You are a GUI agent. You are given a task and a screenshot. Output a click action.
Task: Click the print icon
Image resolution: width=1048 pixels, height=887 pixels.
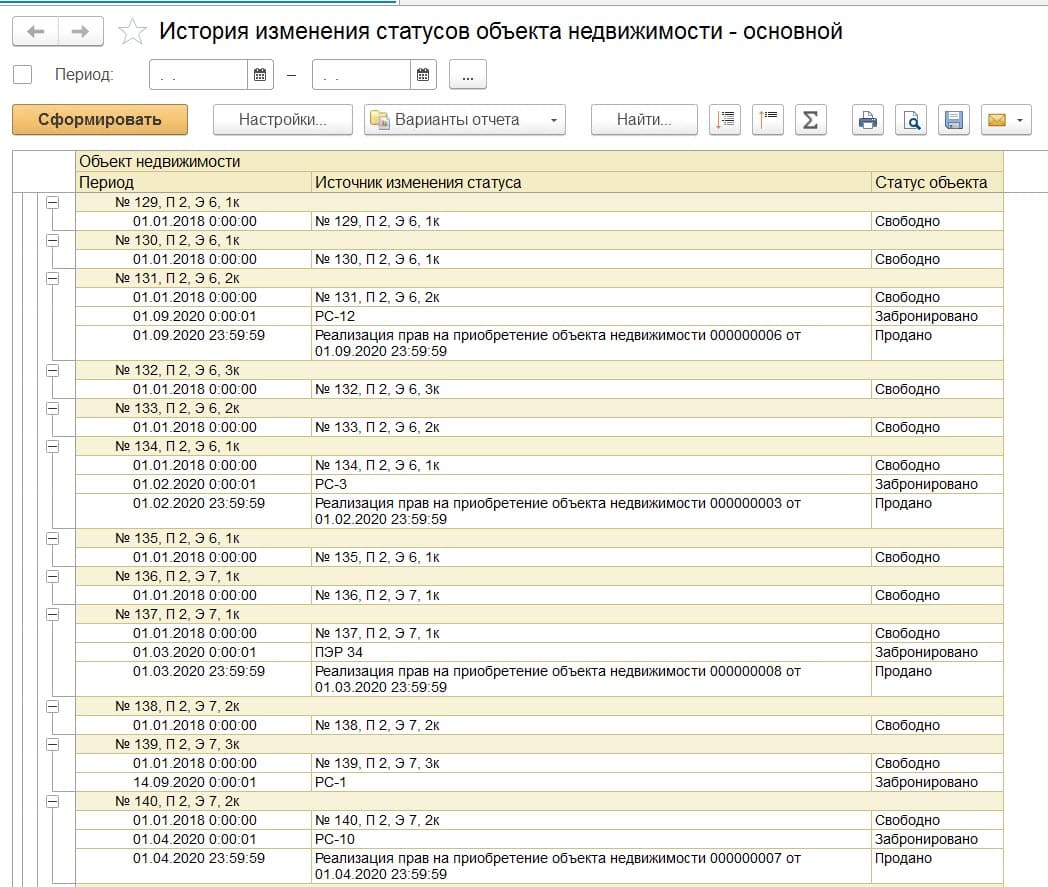[x=868, y=120]
